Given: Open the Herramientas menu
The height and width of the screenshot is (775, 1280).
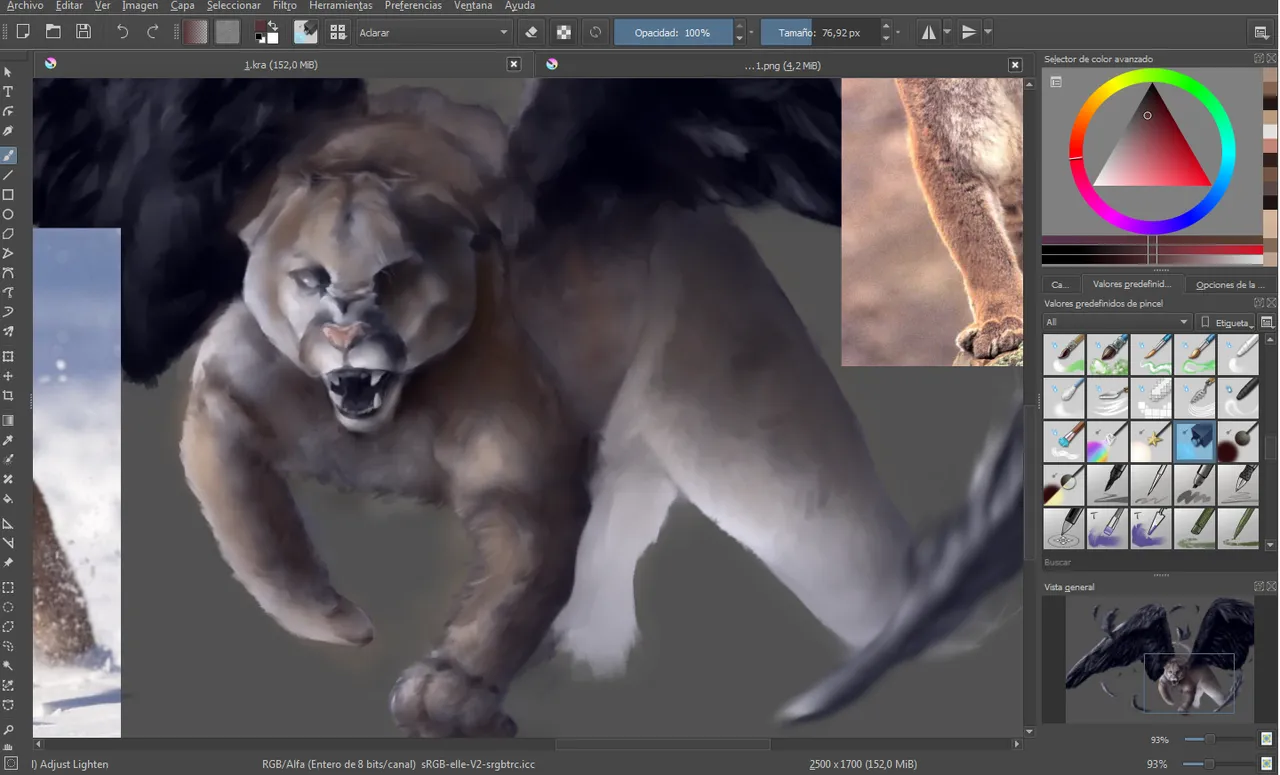Looking at the screenshot, I should (340, 6).
